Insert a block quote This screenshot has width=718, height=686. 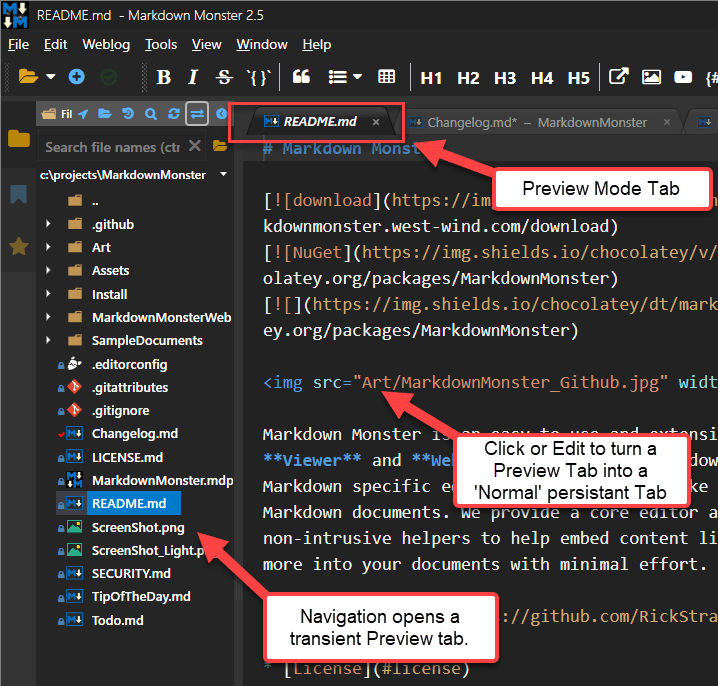[301, 76]
